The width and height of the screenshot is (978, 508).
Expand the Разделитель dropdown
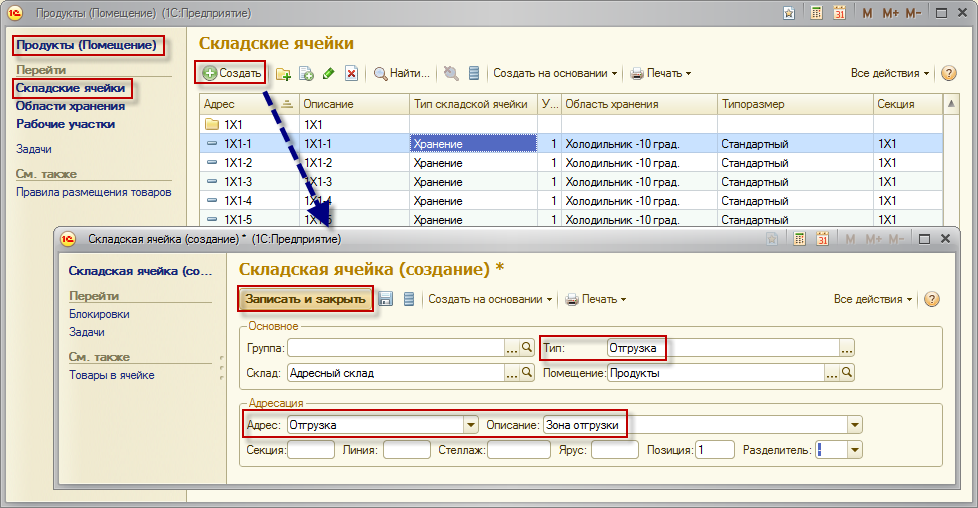tap(854, 450)
